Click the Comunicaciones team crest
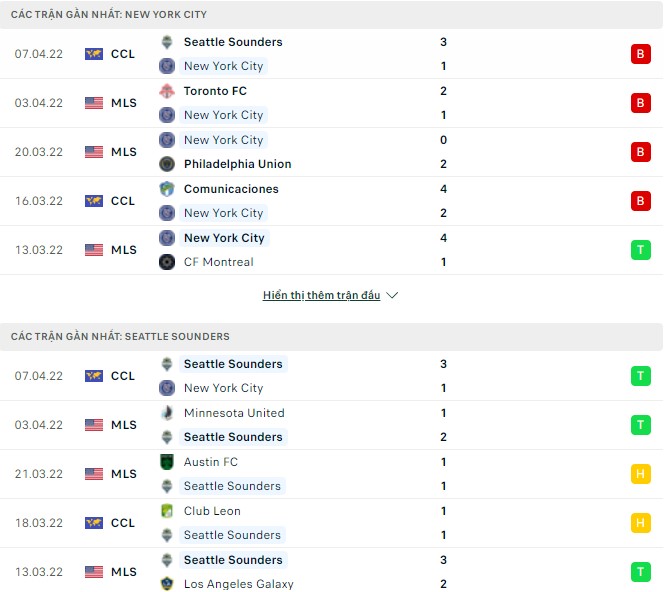The width and height of the screenshot is (670, 592). (167, 189)
